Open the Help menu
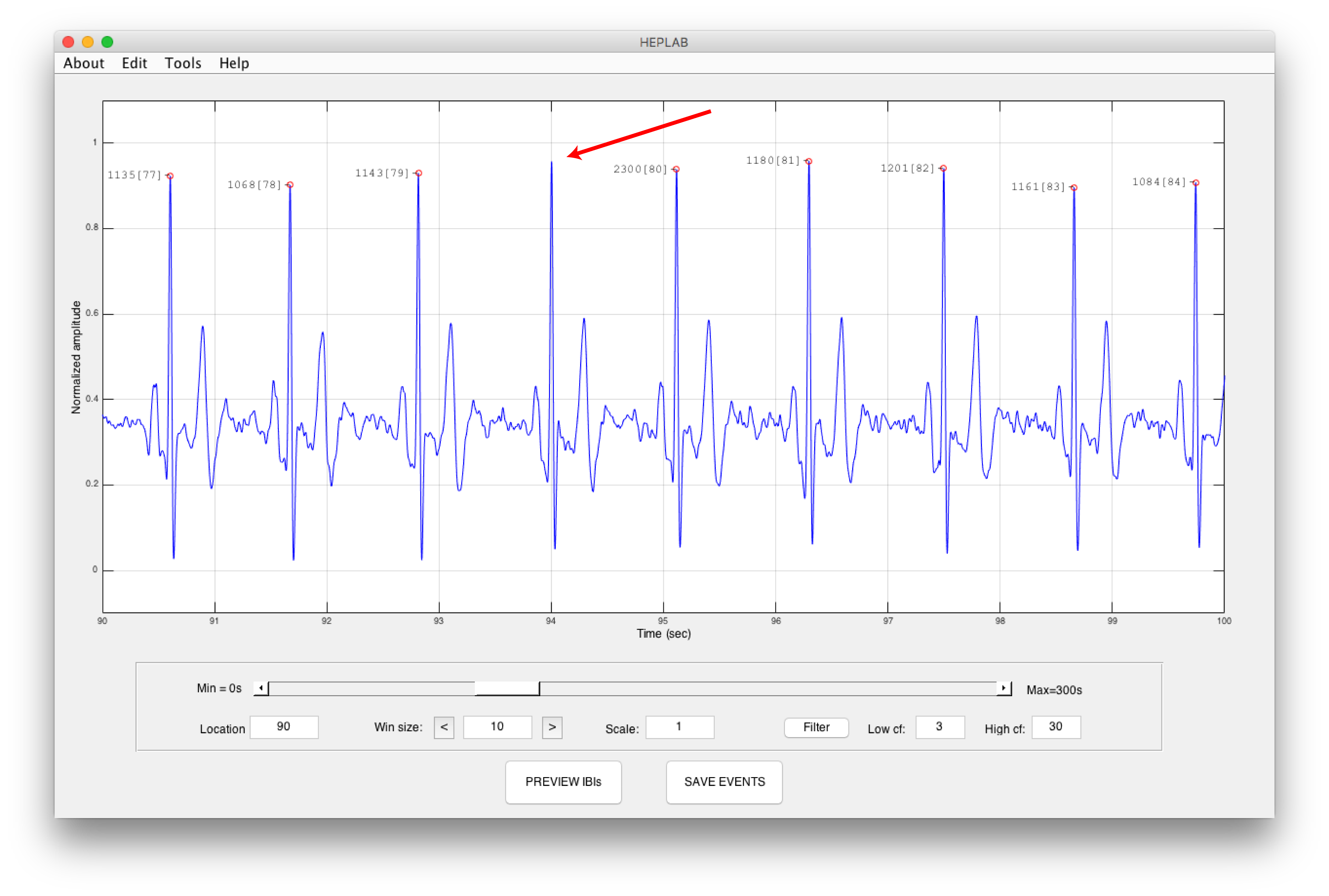The width and height of the screenshot is (1329, 896). [x=234, y=63]
